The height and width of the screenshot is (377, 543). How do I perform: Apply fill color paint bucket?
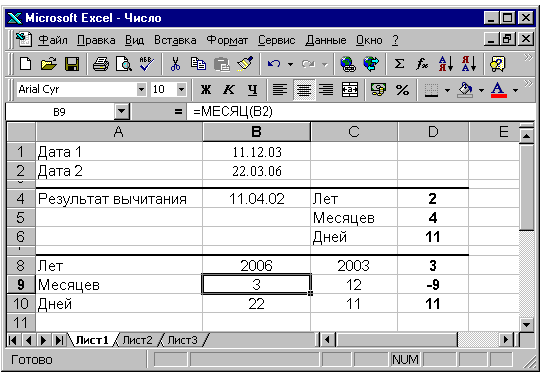(x=465, y=90)
